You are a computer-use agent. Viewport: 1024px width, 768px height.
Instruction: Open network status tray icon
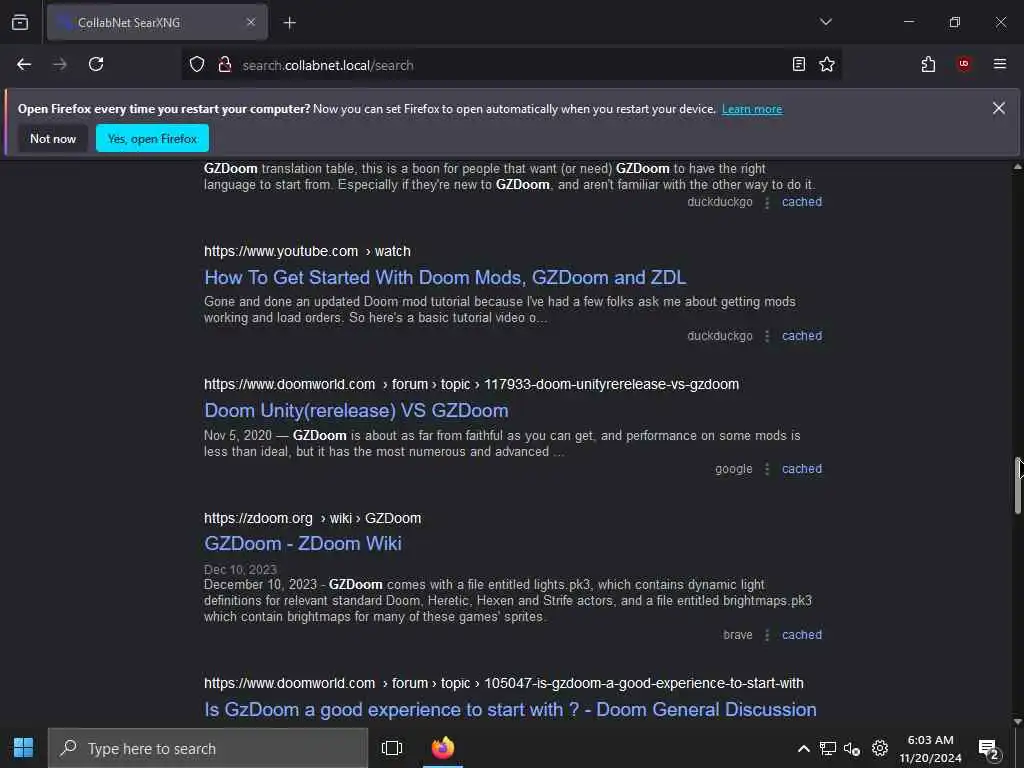827,748
